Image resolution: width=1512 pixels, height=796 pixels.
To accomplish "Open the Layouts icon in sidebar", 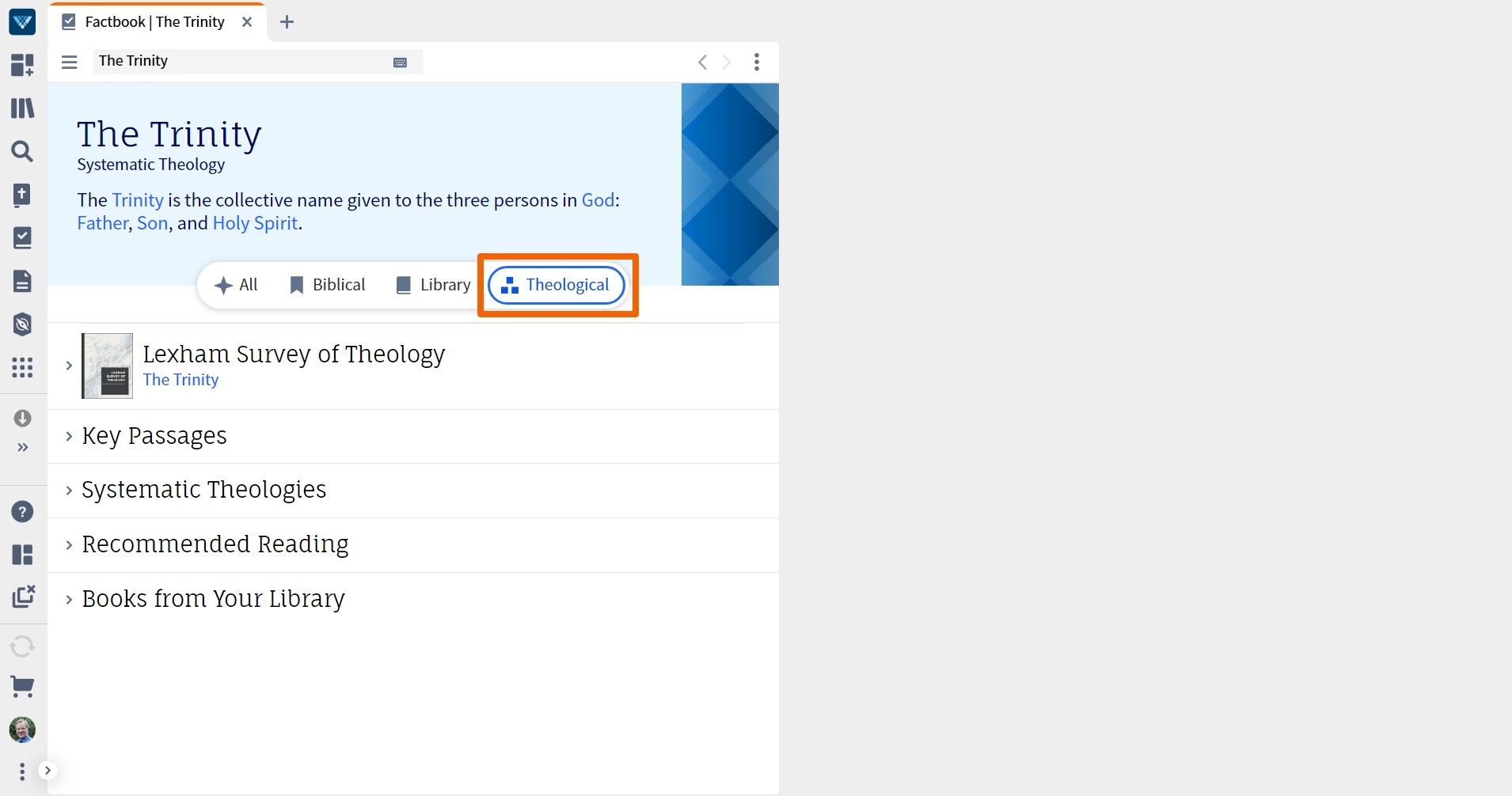I will tap(22, 555).
